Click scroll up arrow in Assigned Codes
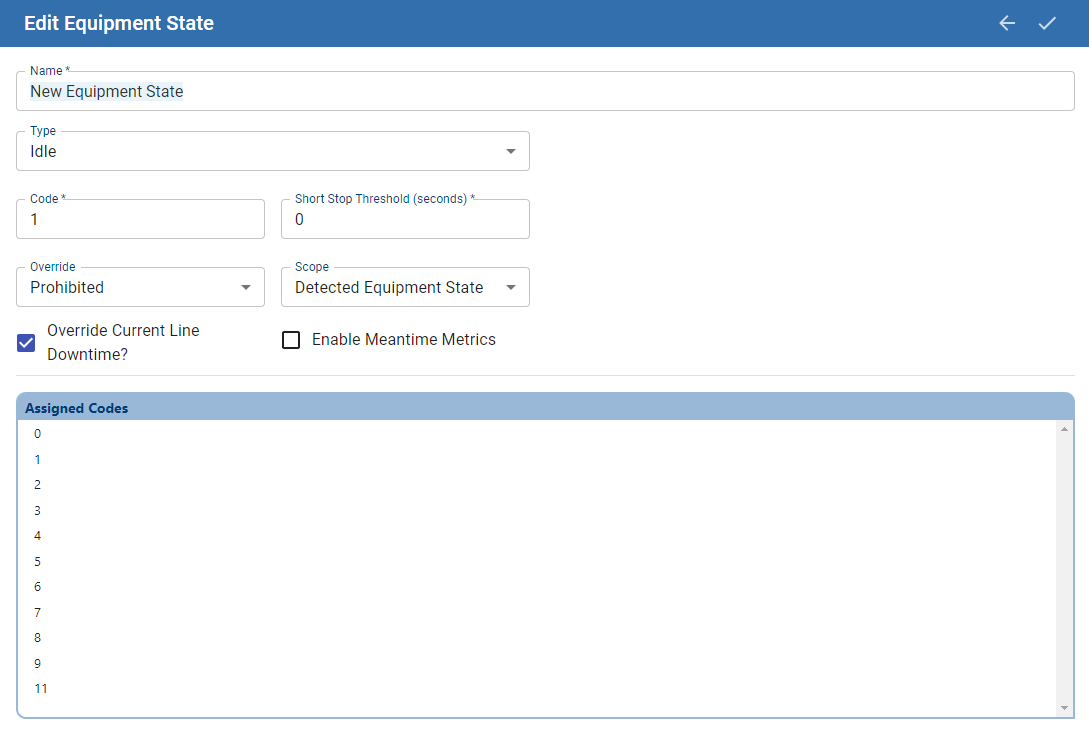 pyautogui.click(x=1064, y=430)
